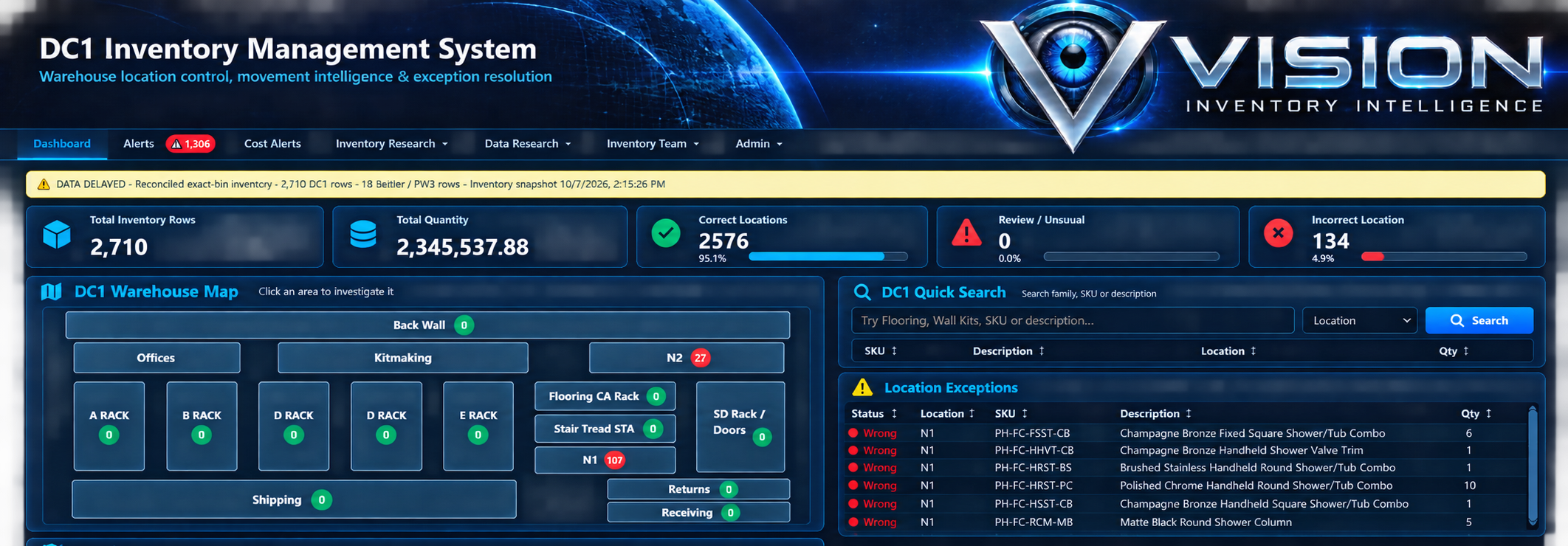1568x546 pixels.
Task: Open the Alerts tab
Action: tap(139, 144)
